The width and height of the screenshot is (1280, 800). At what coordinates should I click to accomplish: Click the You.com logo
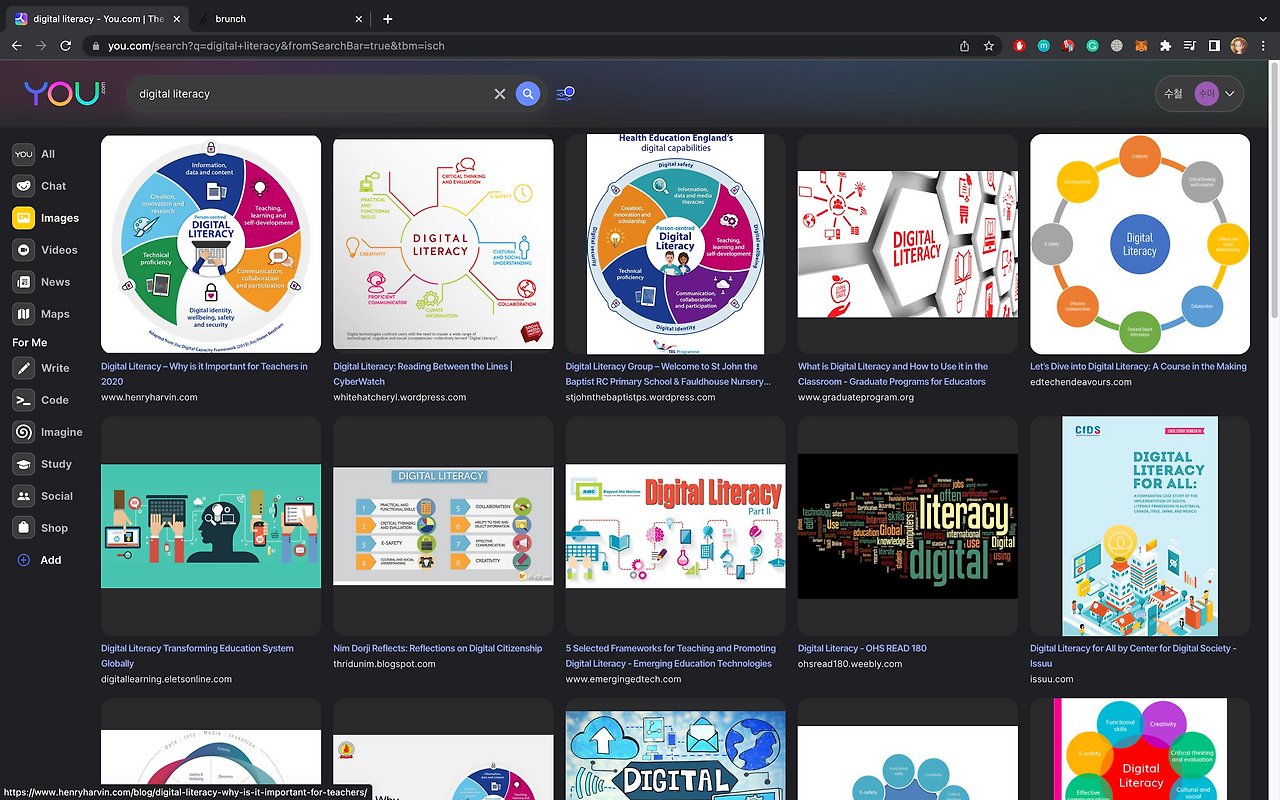point(65,93)
